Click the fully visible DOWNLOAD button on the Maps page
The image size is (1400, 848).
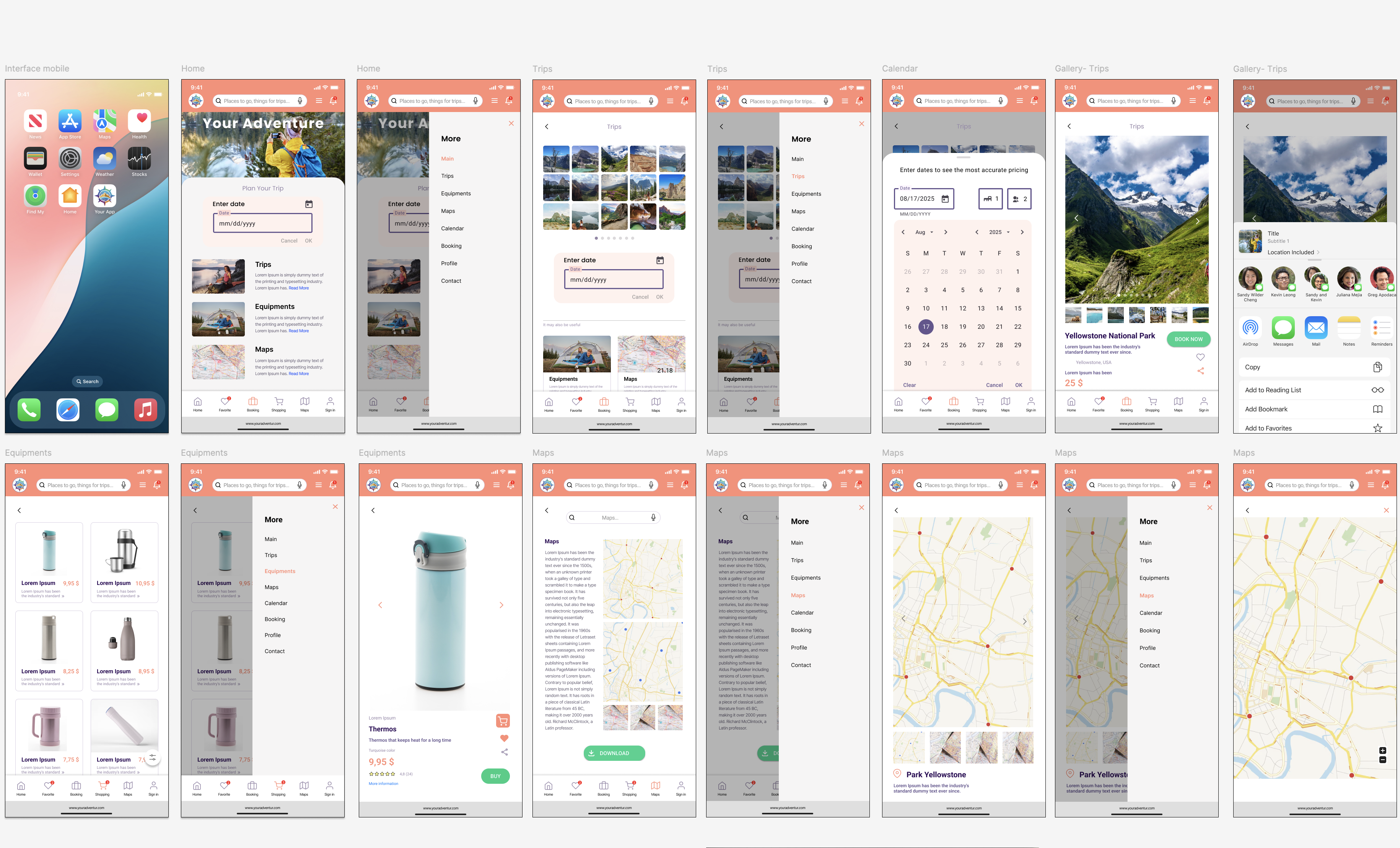[x=614, y=753]
